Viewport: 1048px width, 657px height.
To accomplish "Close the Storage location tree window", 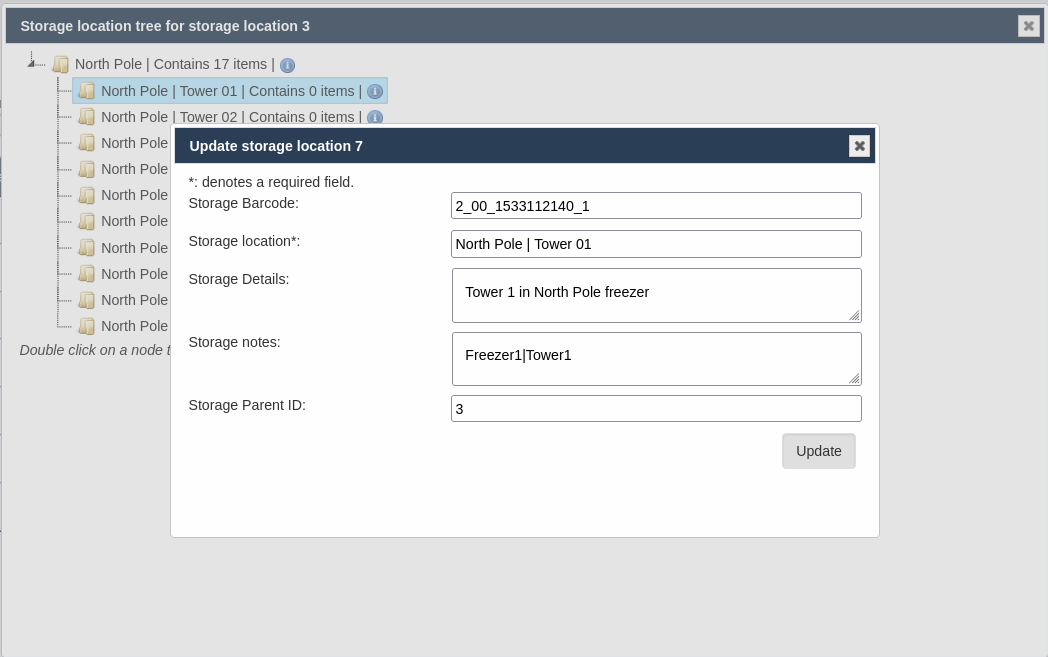I will (x=1028, y=26).
